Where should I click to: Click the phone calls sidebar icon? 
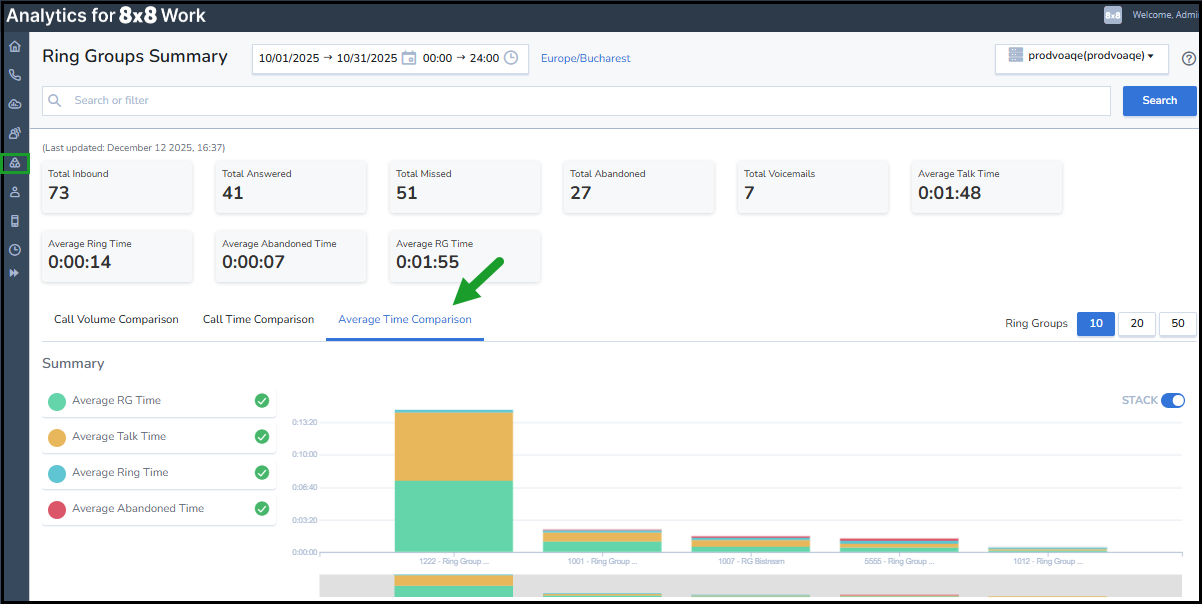tap(15, 75)
